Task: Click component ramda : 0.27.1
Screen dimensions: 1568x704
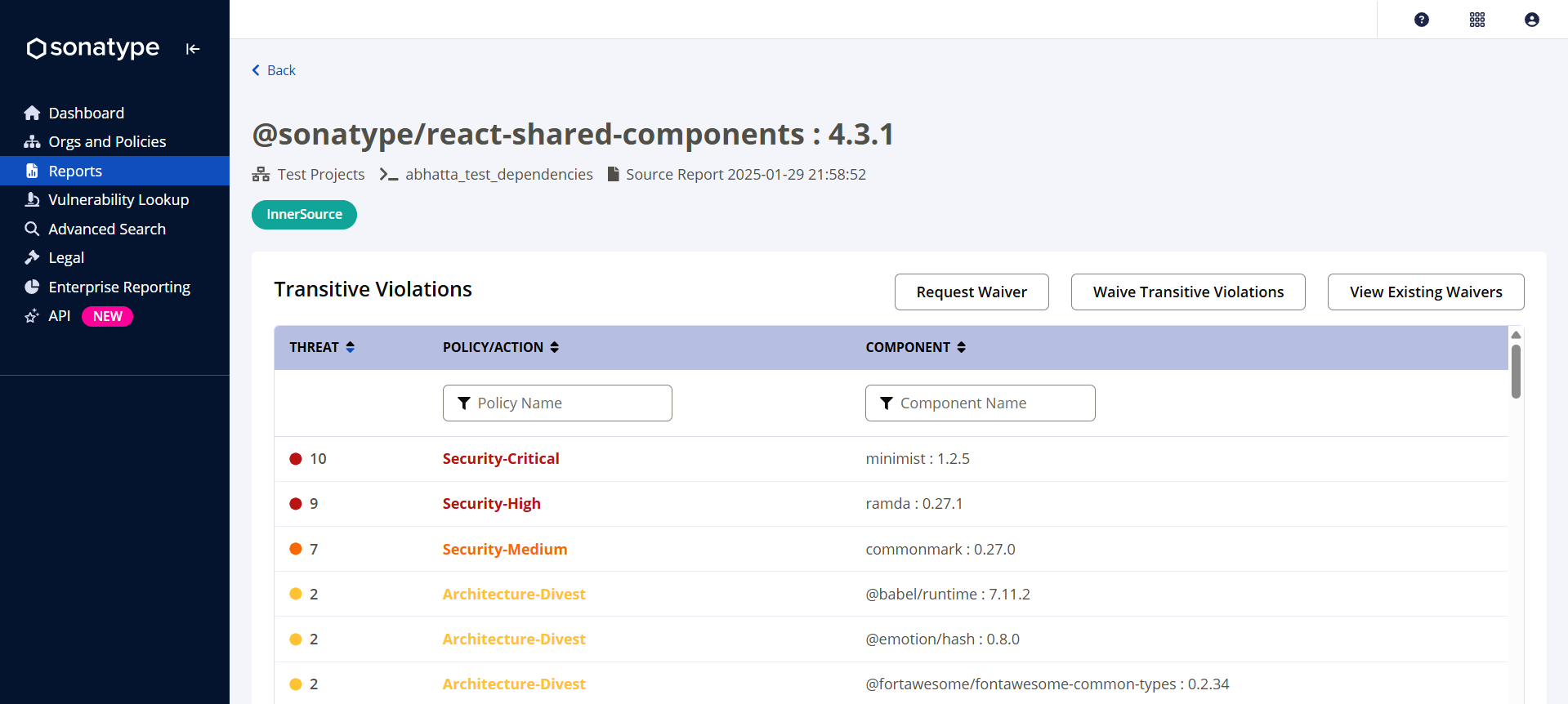Action: tap(914, 504)
